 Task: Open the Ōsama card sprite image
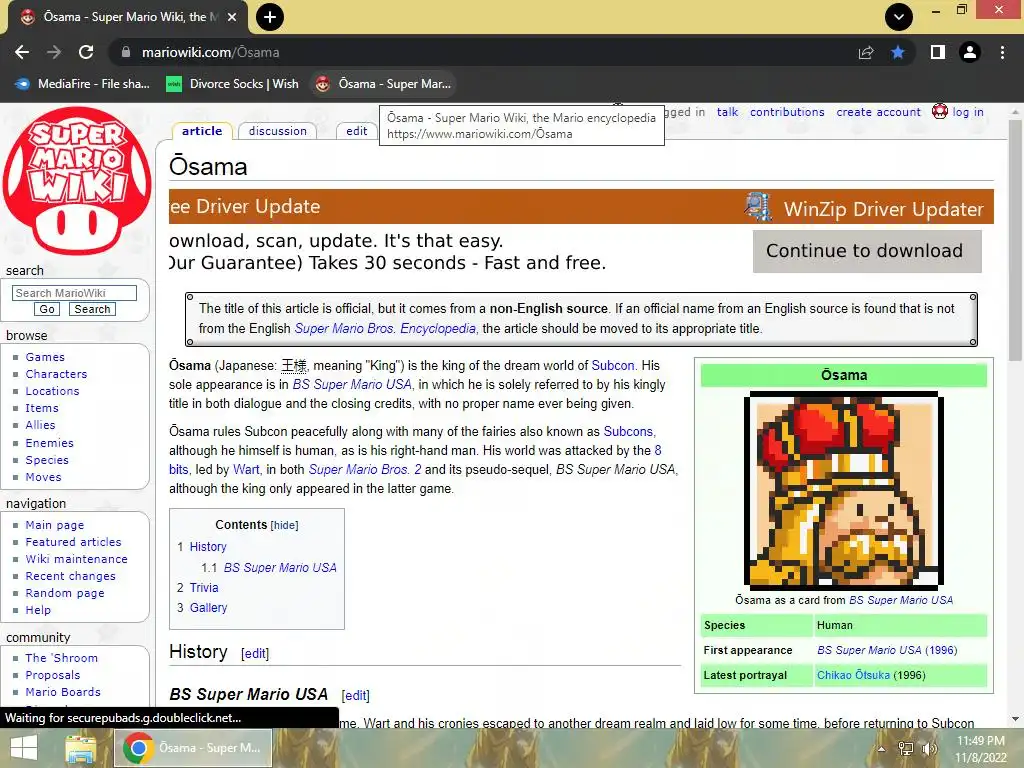pyautogui.click(x=844, y=490)
